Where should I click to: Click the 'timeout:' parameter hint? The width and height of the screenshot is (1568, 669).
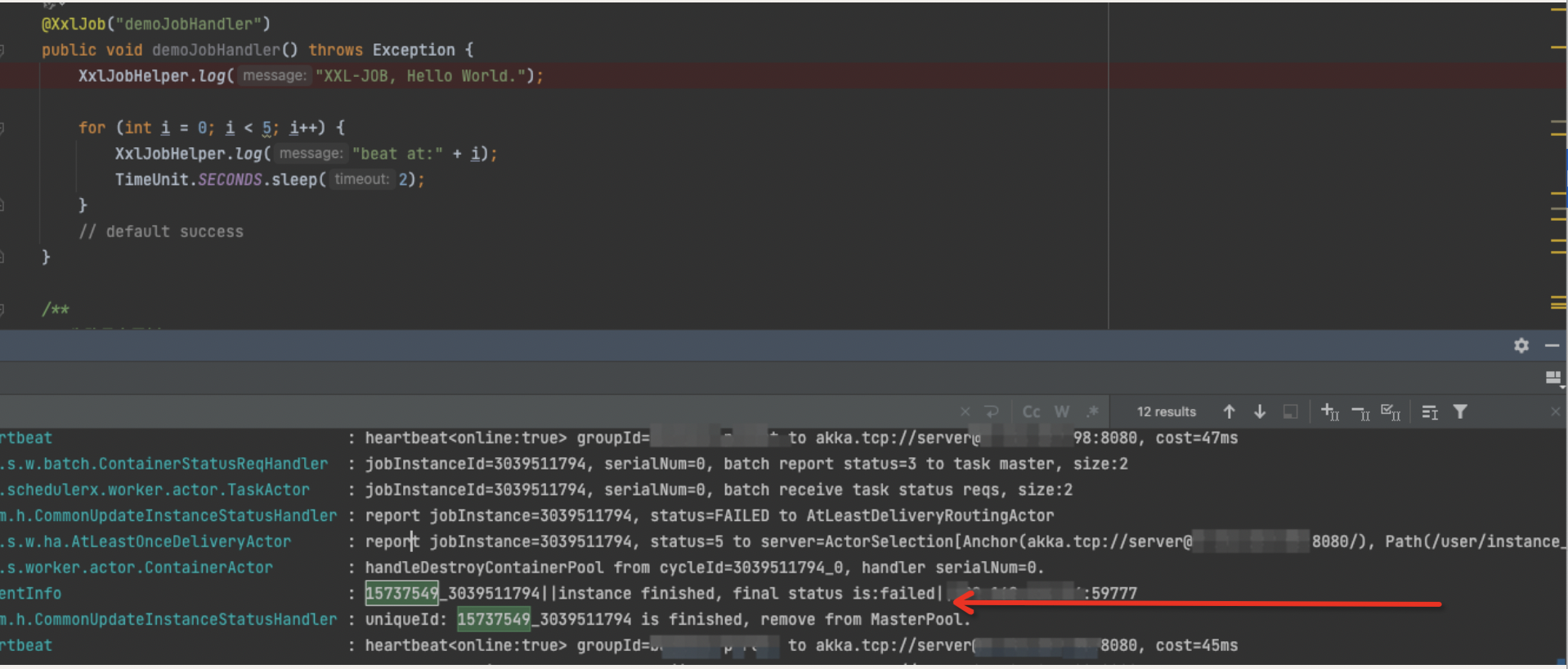[x=362, y=179]
